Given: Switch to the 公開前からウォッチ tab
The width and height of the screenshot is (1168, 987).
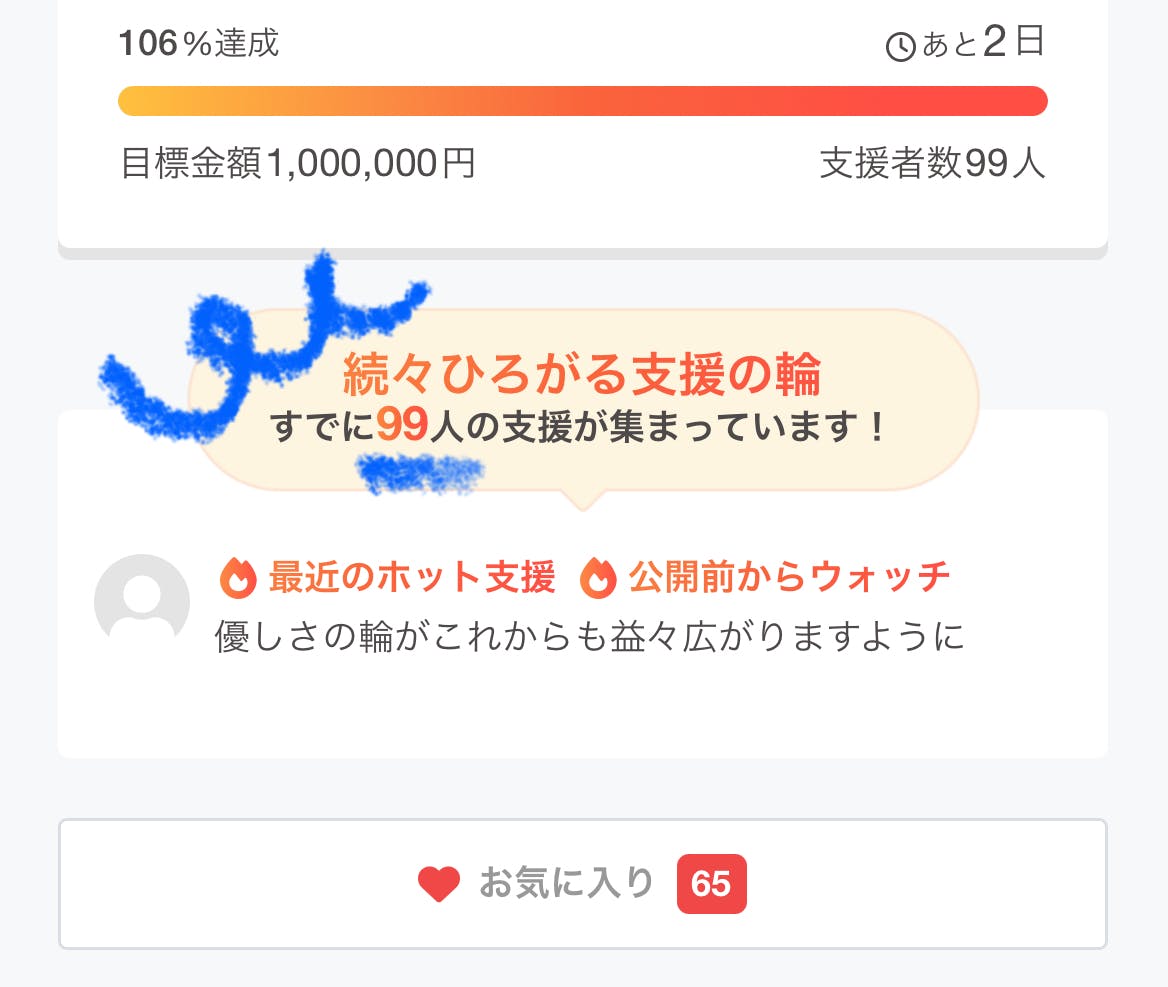Looking at the screenshot, I should tap(787, 578).
